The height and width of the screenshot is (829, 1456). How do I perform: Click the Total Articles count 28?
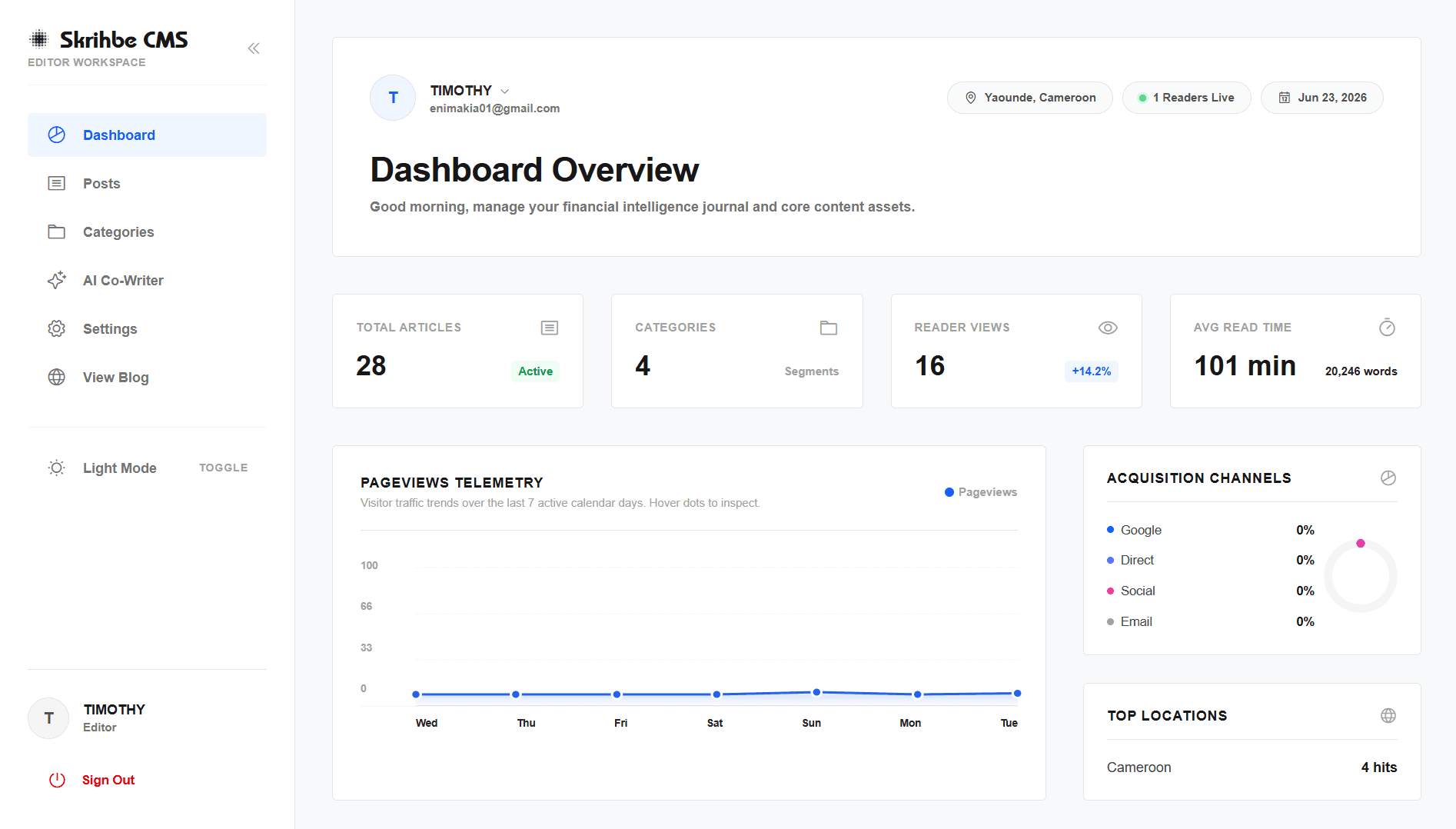coord(371,366)
